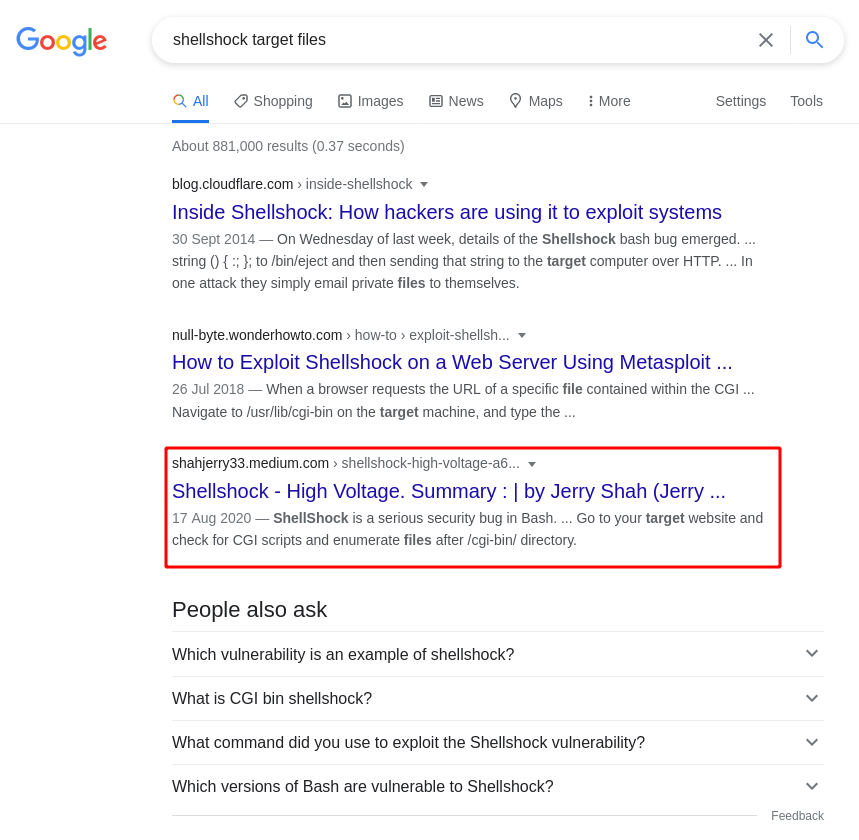Viewport: 859px width, 840px height.
Task: Open the Shopping tab
Action: click(273, 101)
